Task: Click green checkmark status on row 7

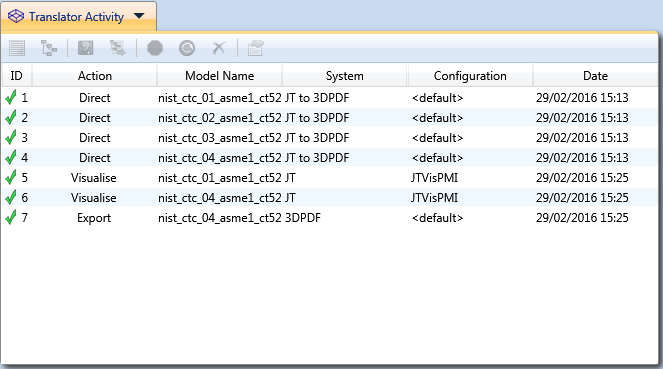Action: (11, 217)
